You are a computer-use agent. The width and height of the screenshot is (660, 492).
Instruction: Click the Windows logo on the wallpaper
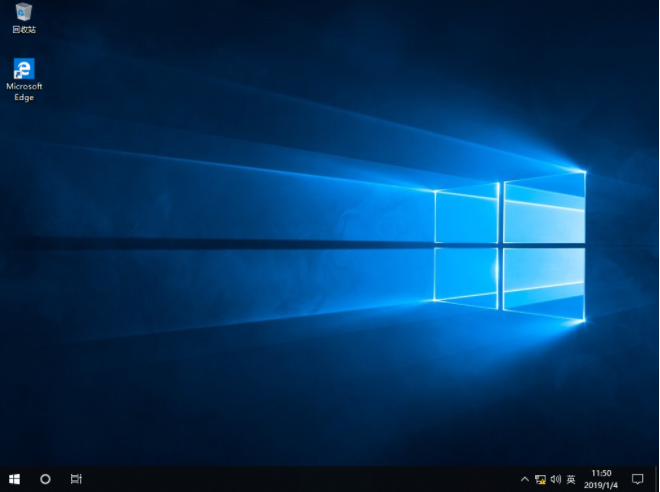click(x=510, y=245)
